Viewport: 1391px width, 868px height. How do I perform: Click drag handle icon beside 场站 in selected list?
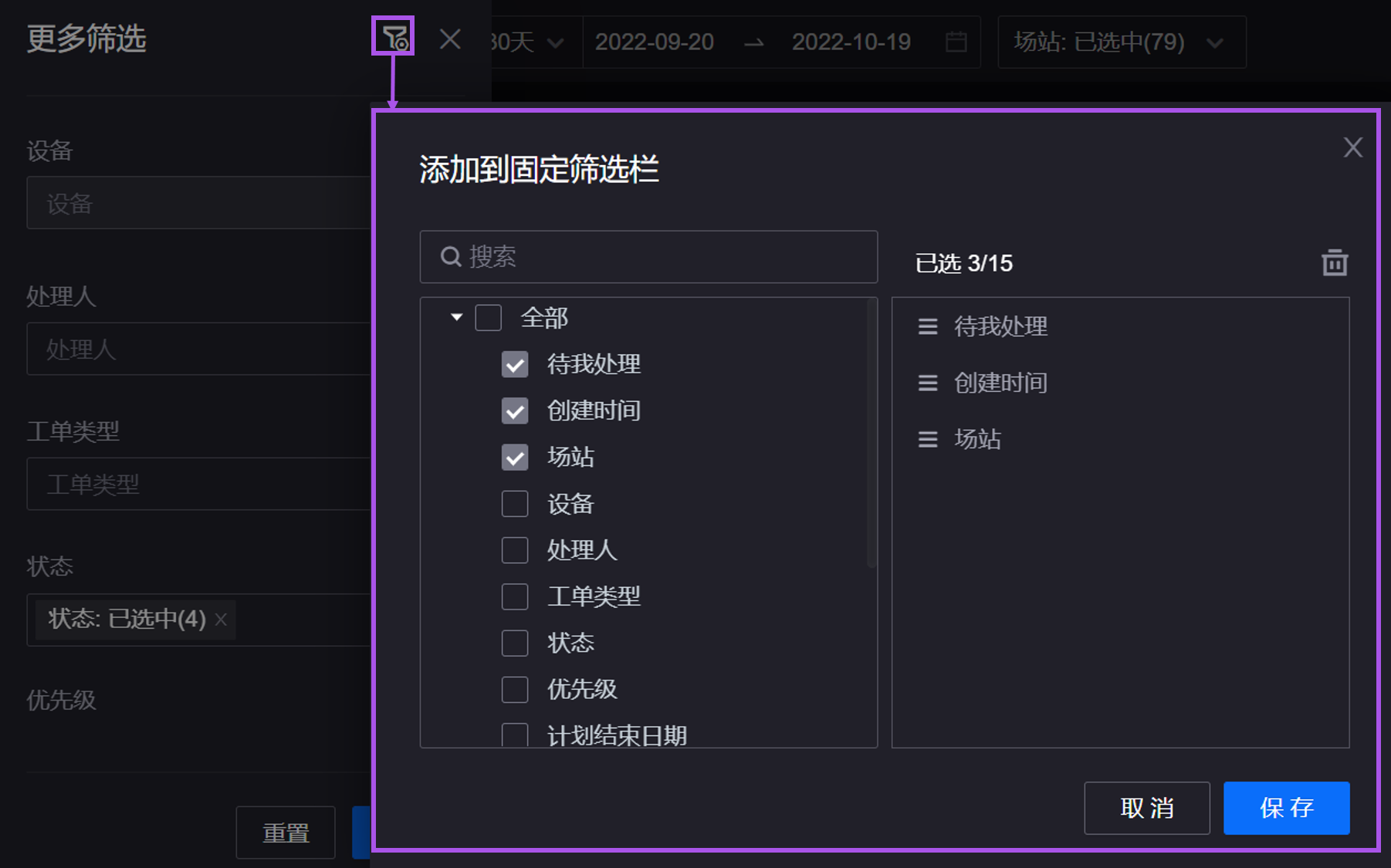(x=927, y=440)
